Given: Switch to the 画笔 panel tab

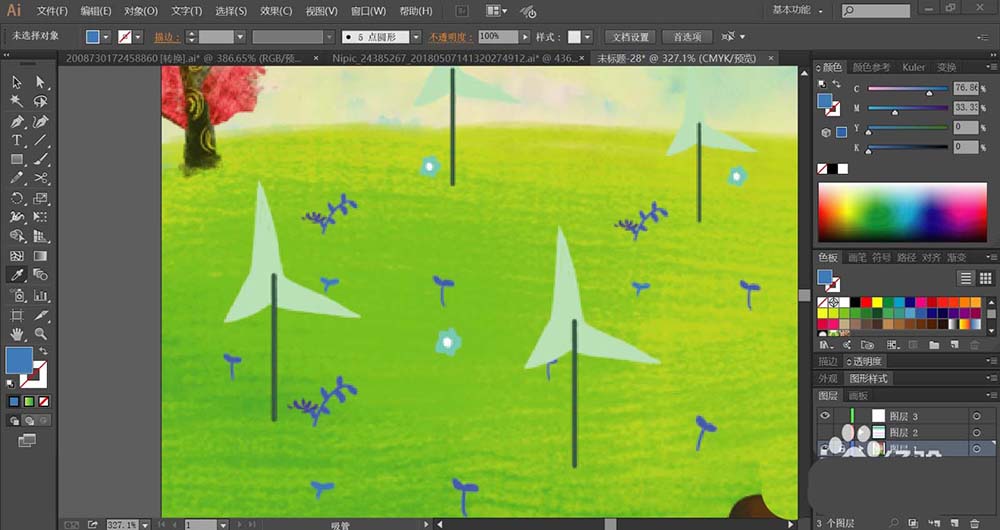Looking at the screenshot, I should pos(857,258).
